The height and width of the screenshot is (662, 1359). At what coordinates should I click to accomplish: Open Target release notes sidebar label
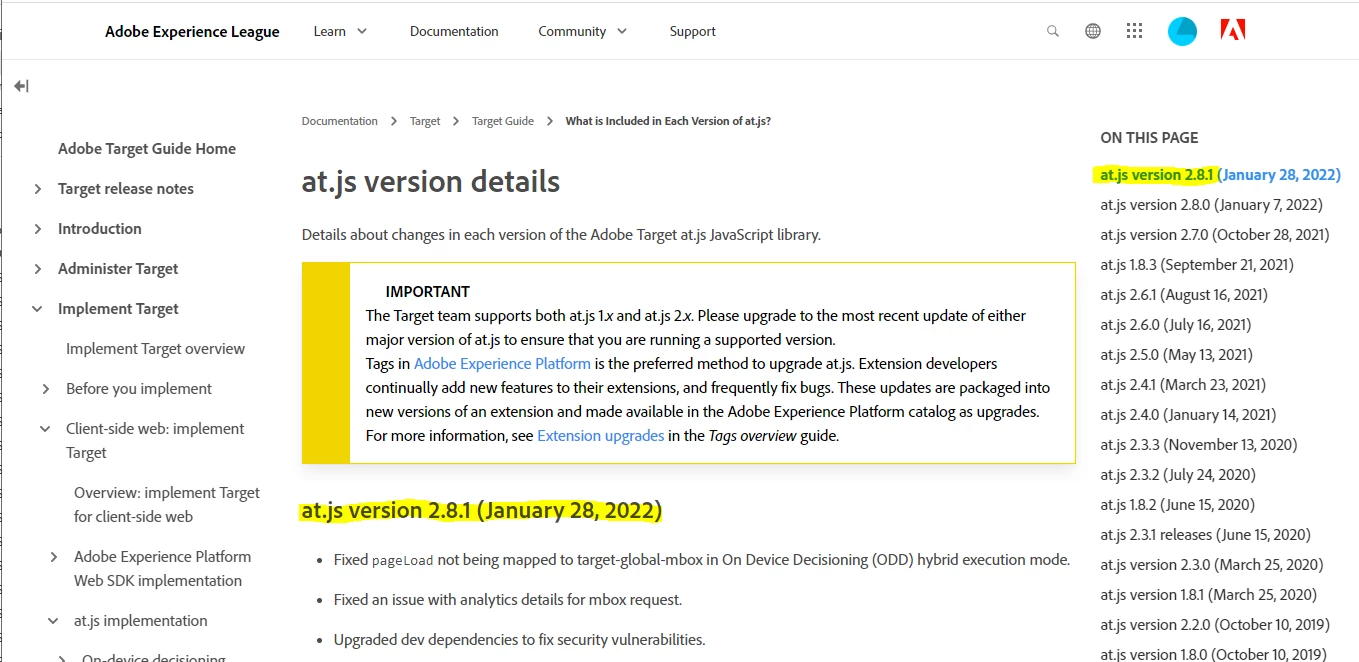click(126, 189)
